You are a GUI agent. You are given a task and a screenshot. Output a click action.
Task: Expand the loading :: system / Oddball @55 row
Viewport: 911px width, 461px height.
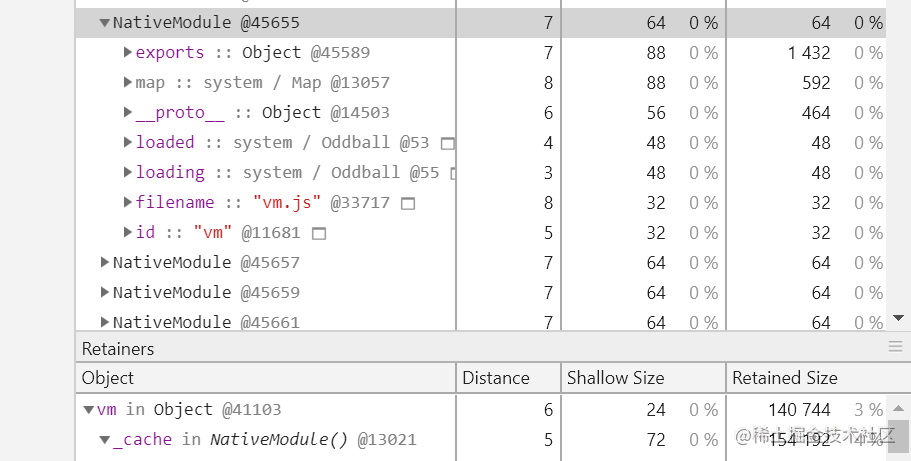point(128,172)
